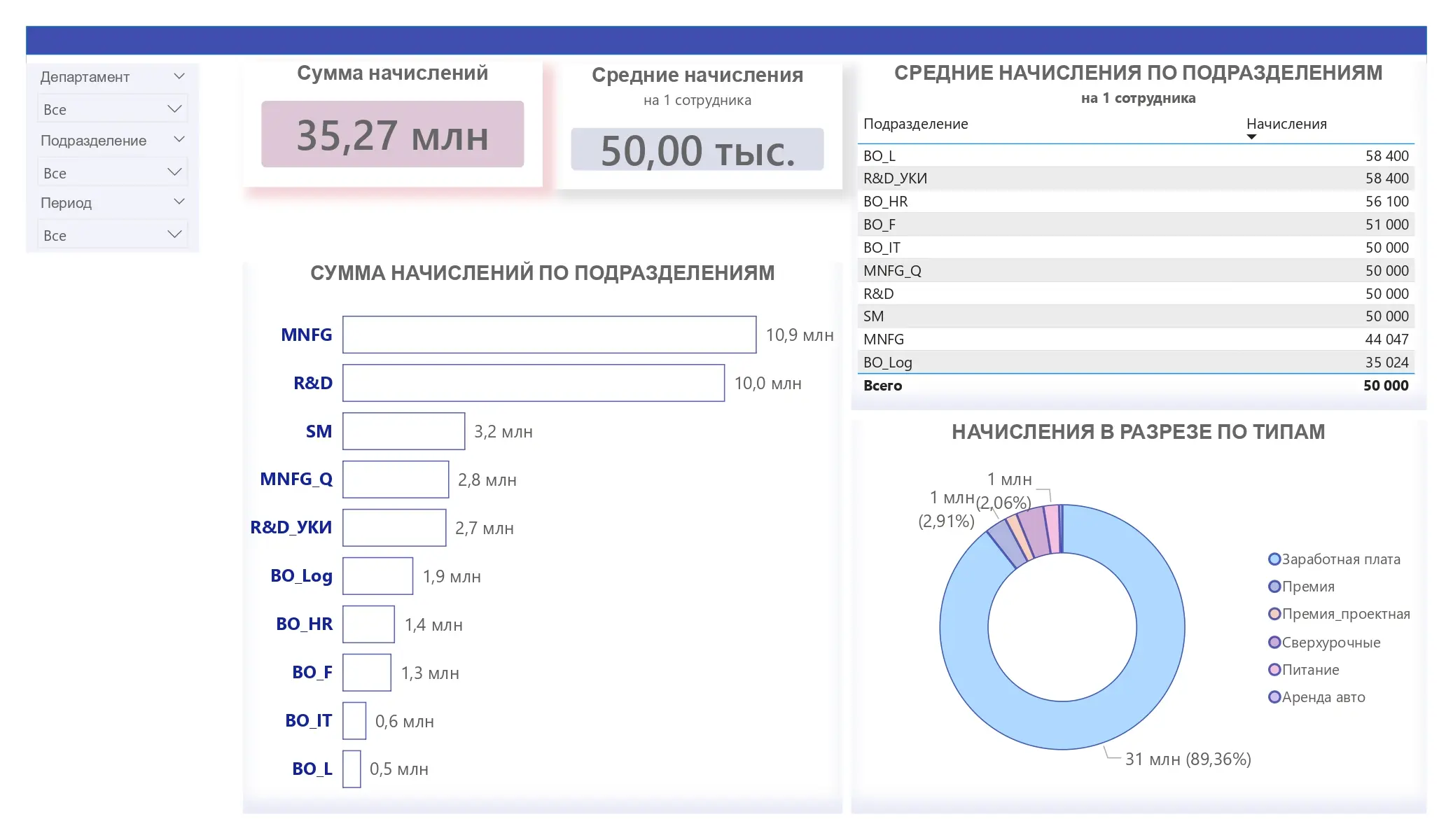
Task: Click the sort arrow under Начисления header
Action: click(x=1251, y=137)
